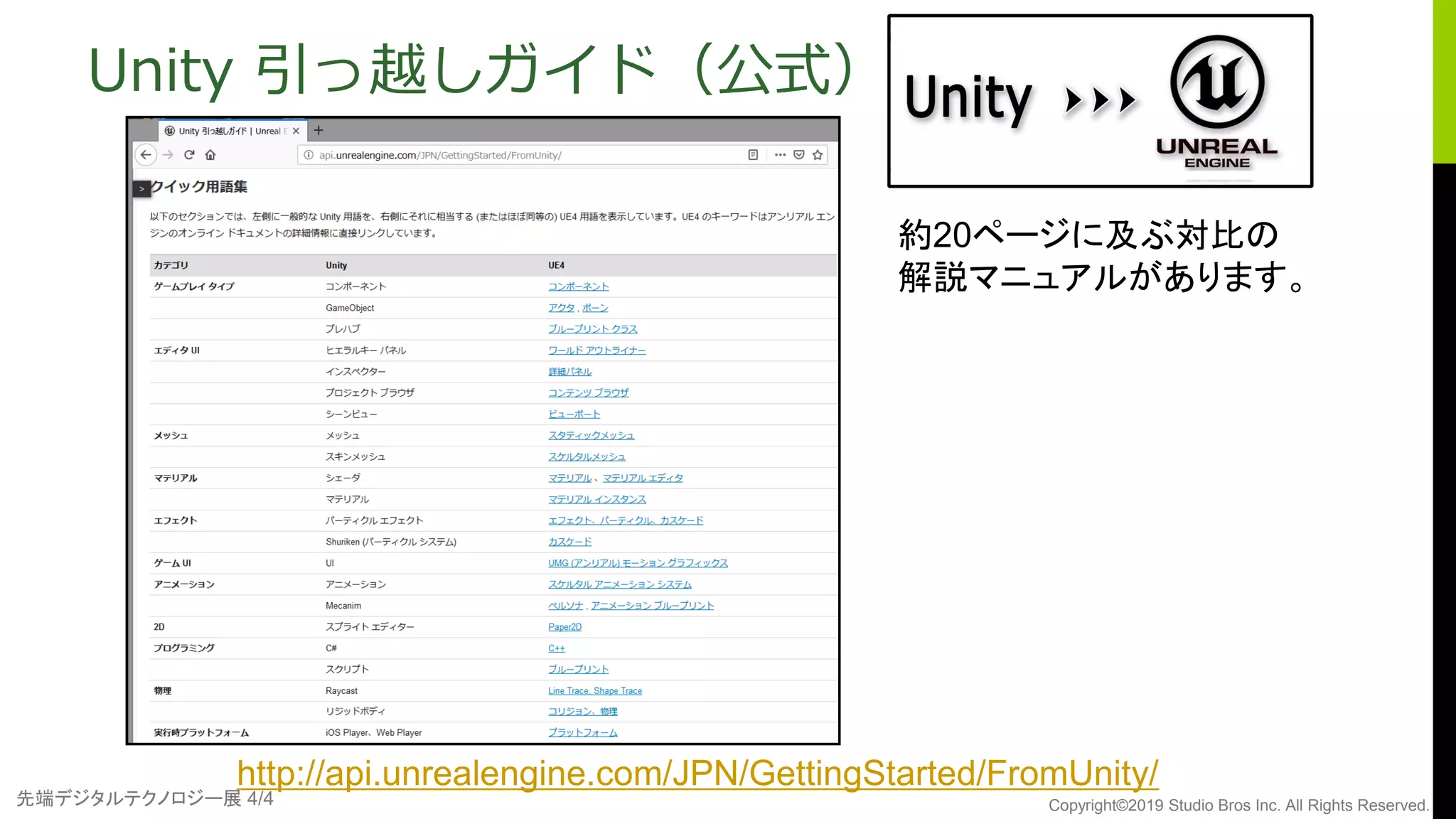This screenshot has width=1456, height=819.
Task: Select the ゲームプレイ タイプ category cell
Action: 193,287
